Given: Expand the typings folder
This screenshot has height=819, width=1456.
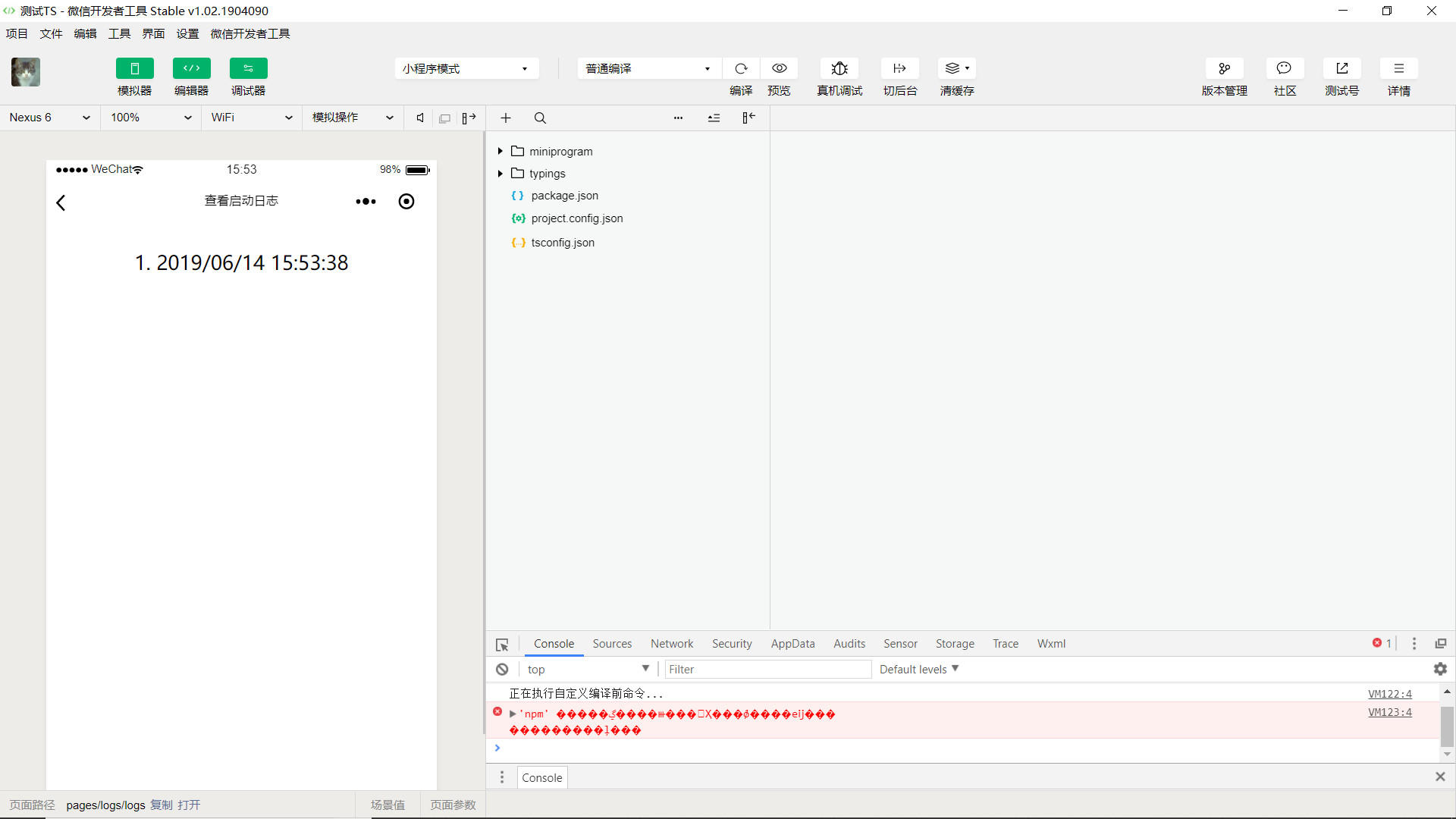Looking at the screenshot, I should [500, 173].
